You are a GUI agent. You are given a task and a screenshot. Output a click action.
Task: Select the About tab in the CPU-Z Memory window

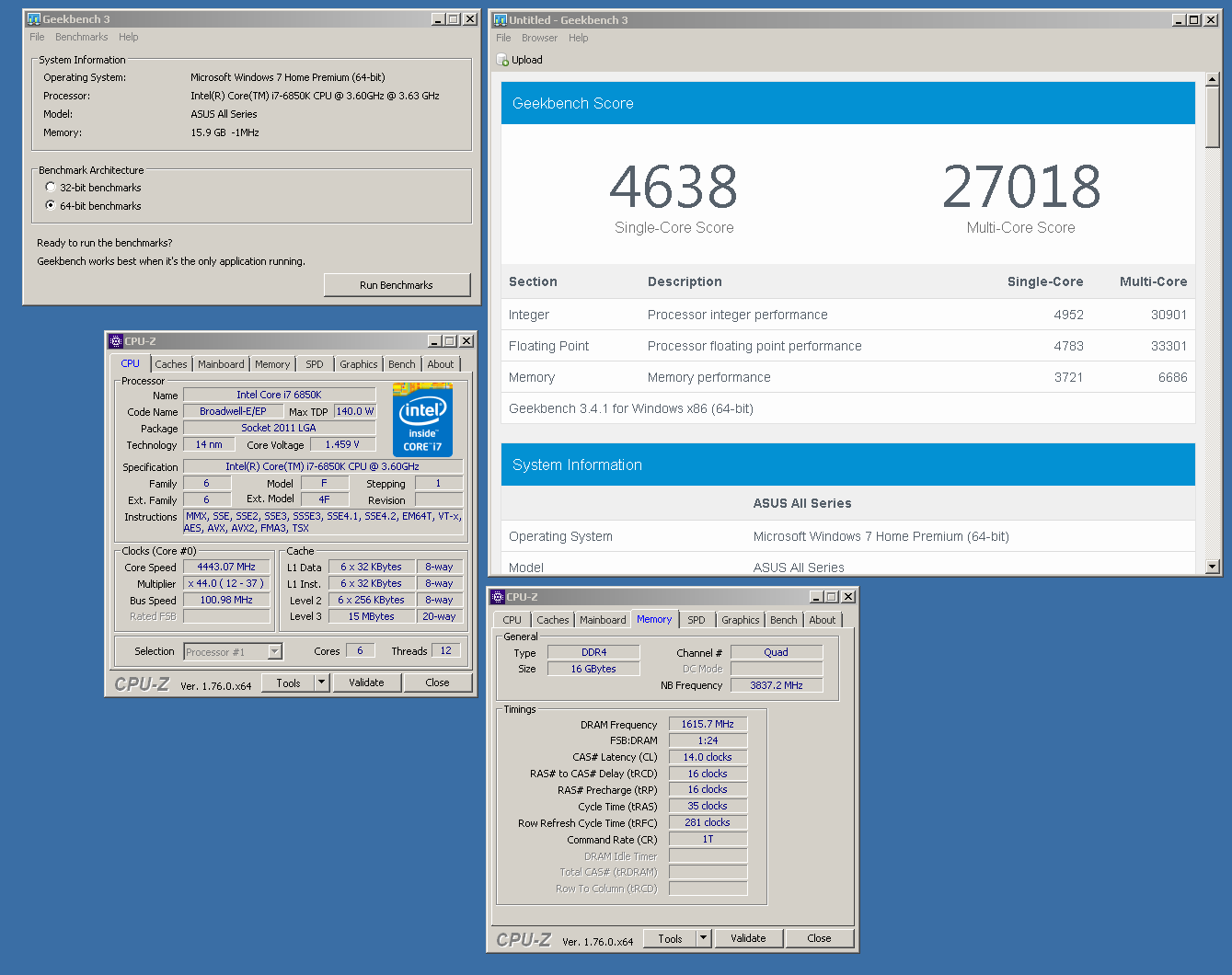[823, 620]
